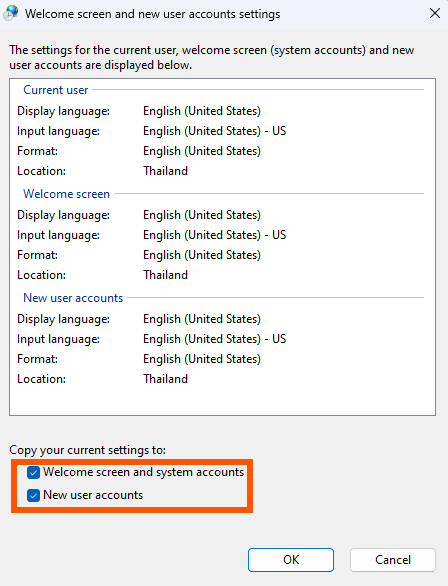Image resolution: width=448 pixels, height=586 pixels.
Task: Click Current user Input language value
Action: [214, 131]
